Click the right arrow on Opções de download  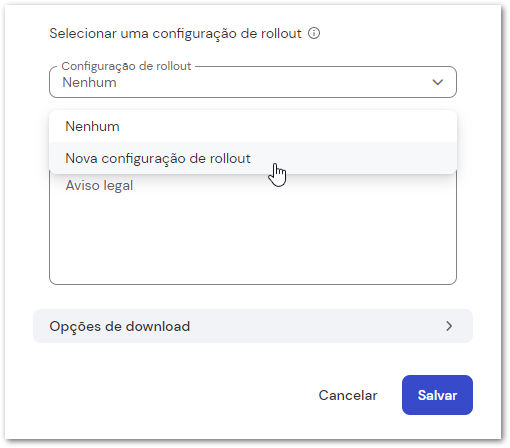[x=449, y=326]
